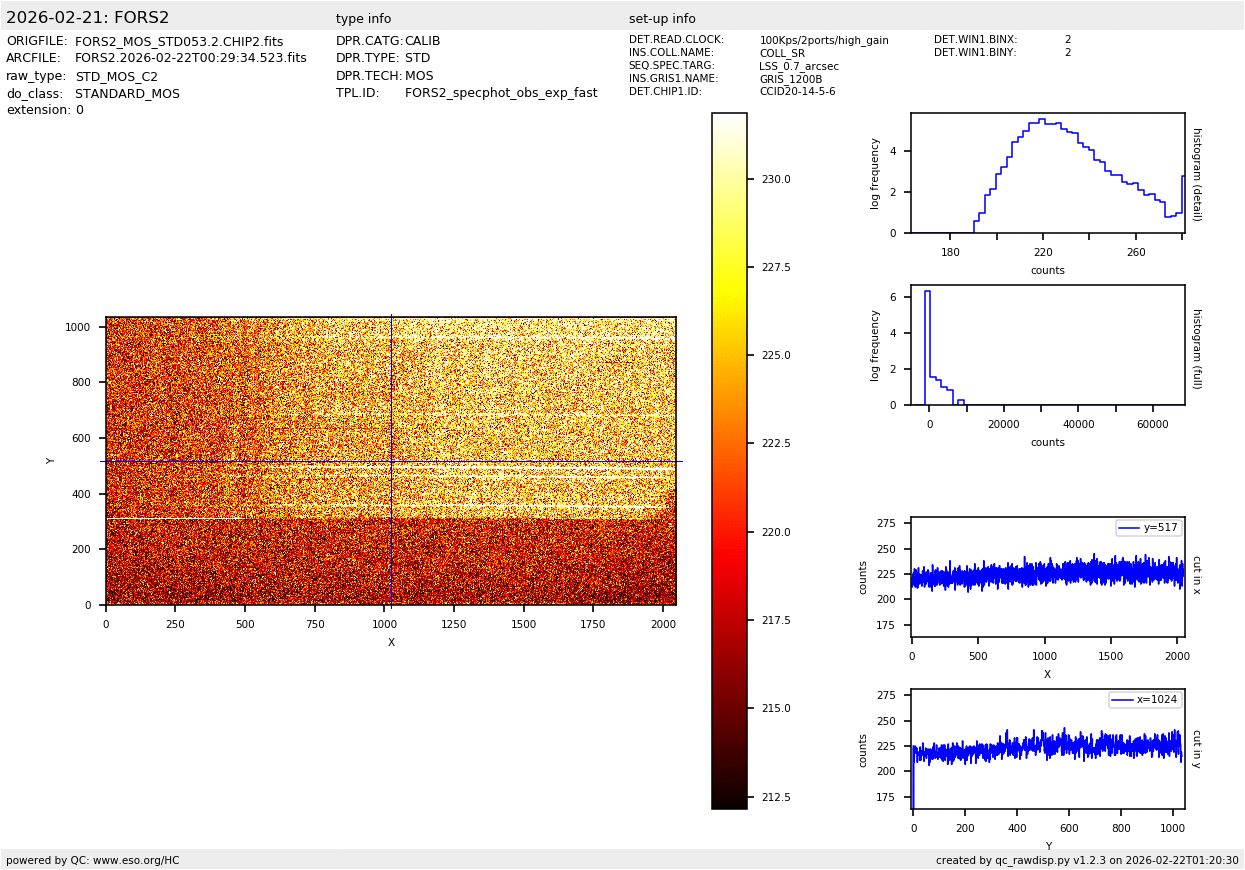1245x870 pixels.
Task: Click the 230.0 tick label on colorbar
Action: [x=776, y=180]
